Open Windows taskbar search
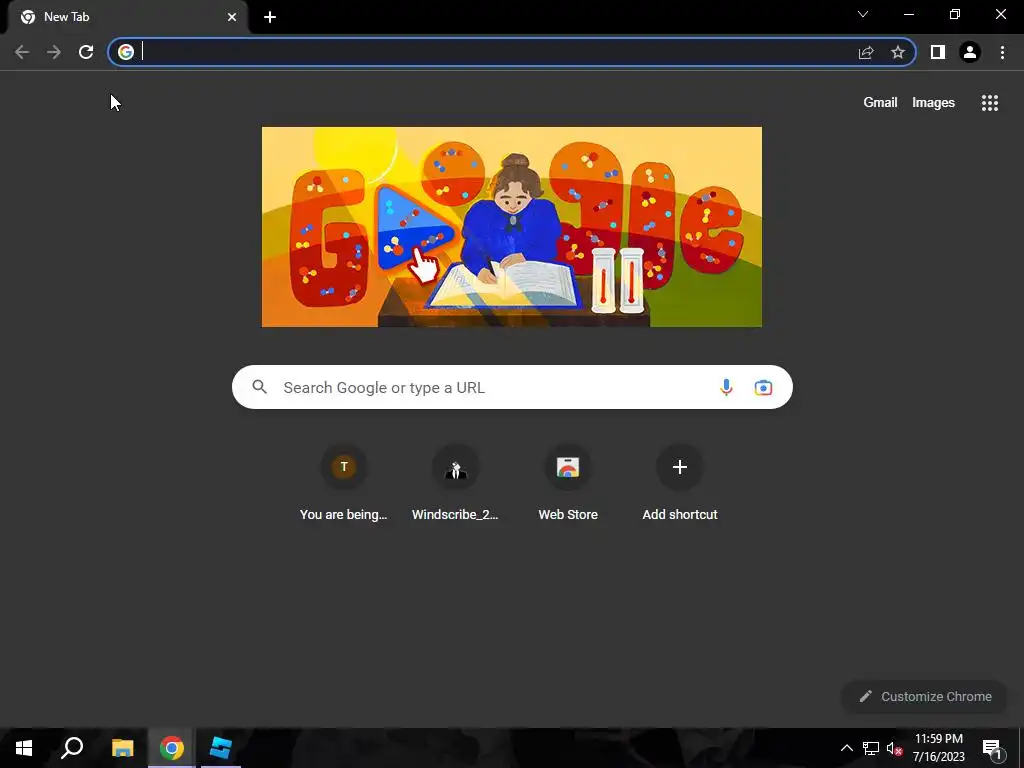The image size is (1024, 768). pyautogui.click(x=72, y=748)
